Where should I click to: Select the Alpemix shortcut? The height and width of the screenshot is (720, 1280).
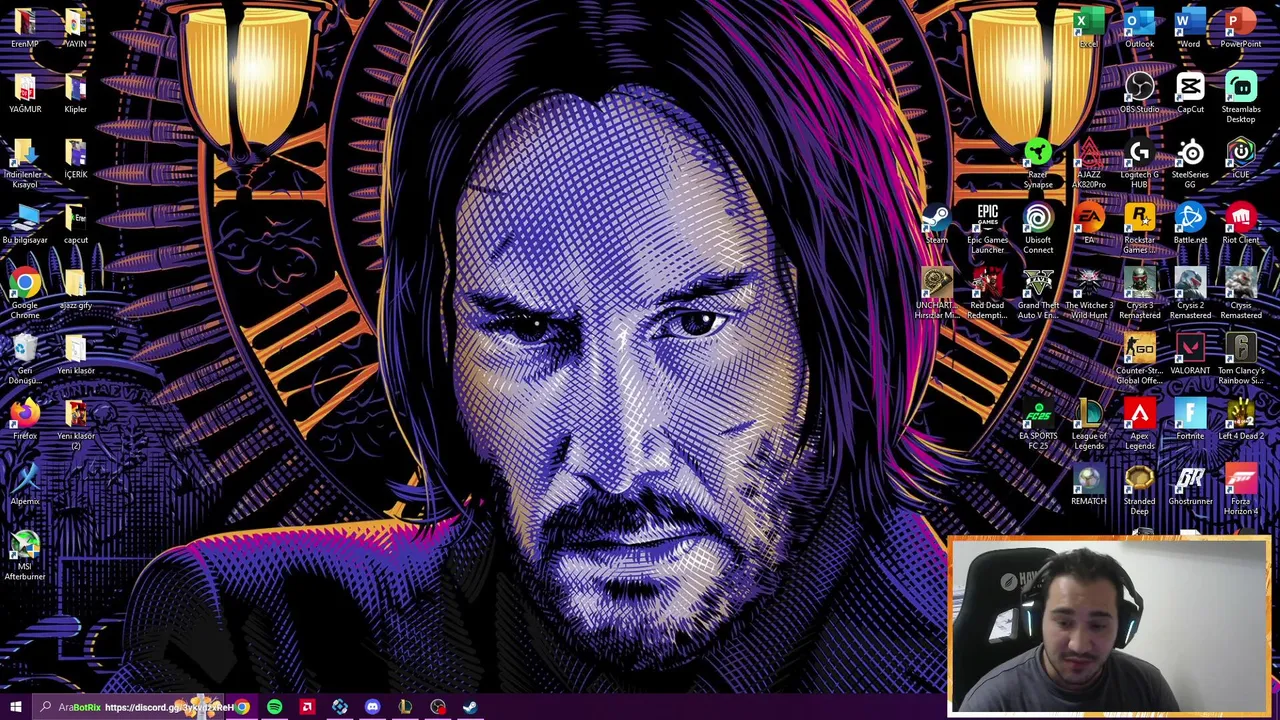(25, 485)
